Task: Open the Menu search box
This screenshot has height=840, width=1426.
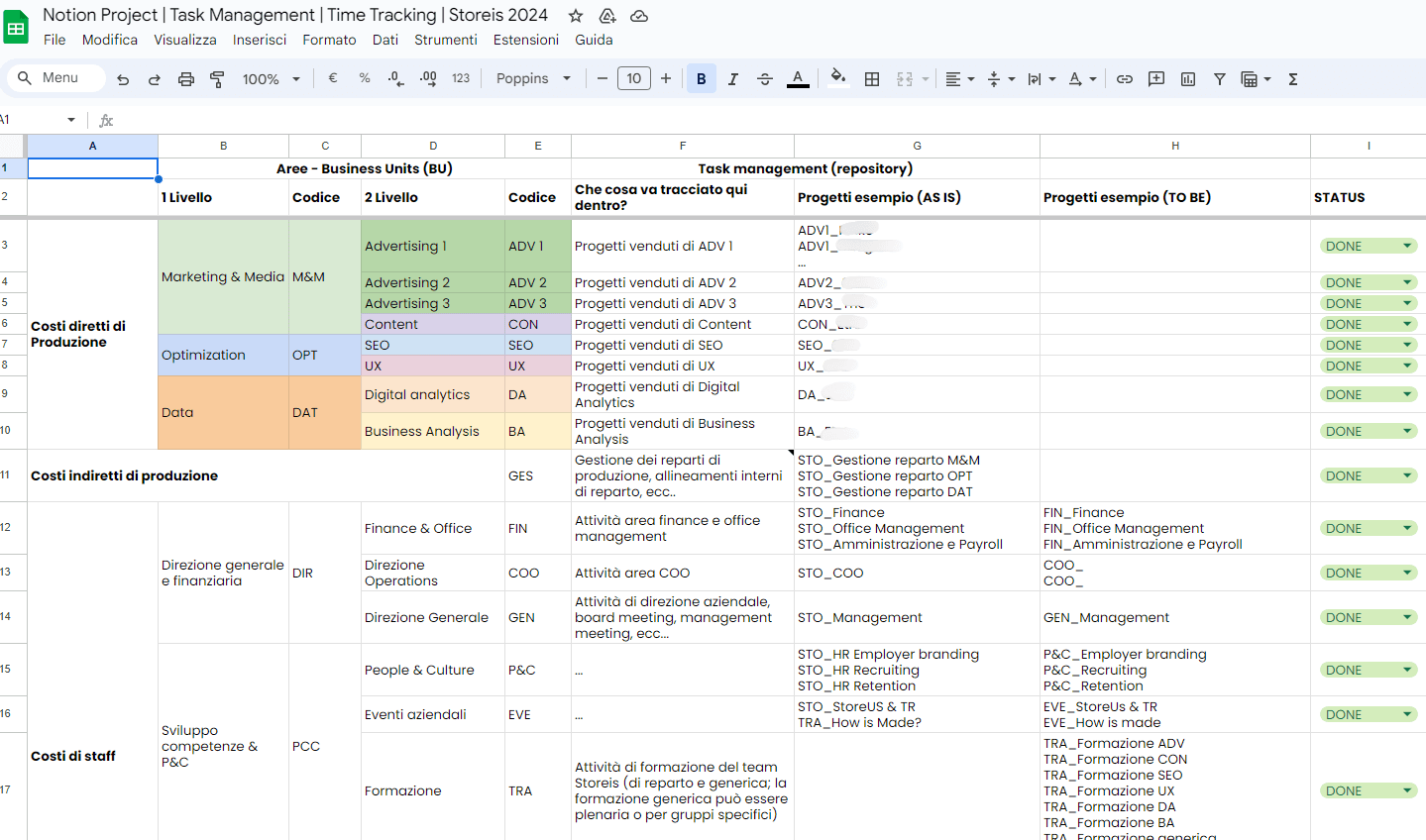Action: [x=55, y=77]
